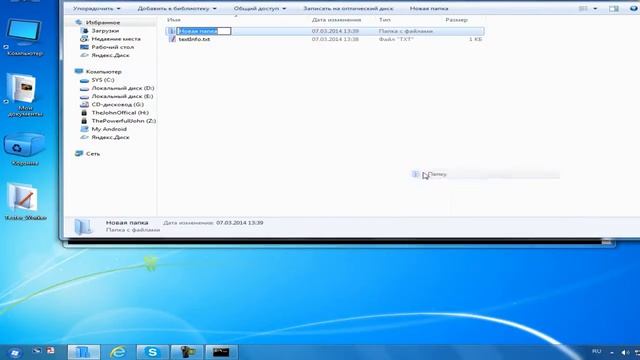Viewport: 640px width, 360px height.
Task: Click the RU language indicator
Action: pyautogui.click(x=596, y=351)
